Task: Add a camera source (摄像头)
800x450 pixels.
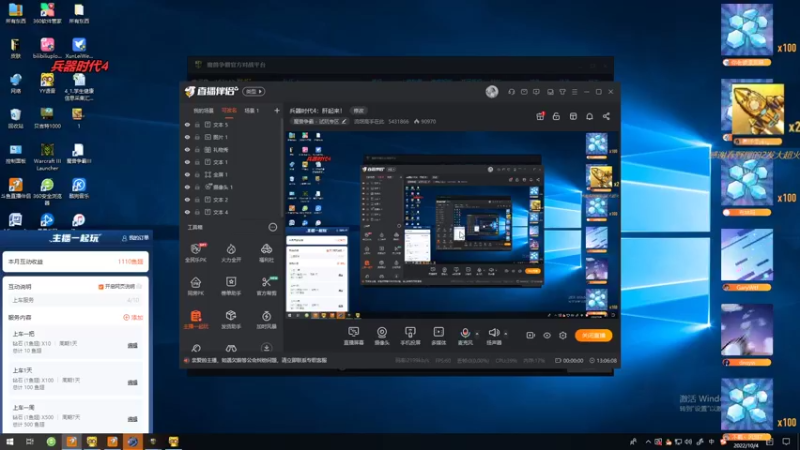Action: (382, 336)
